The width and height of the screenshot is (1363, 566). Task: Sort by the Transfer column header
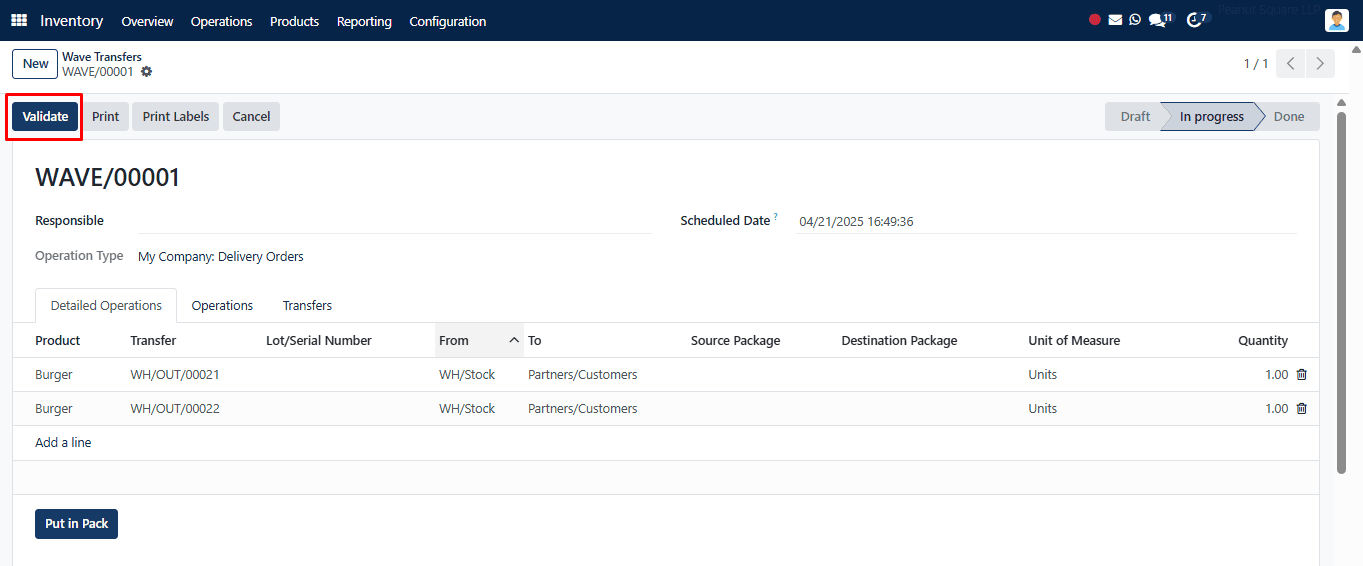tap(153, 341)
